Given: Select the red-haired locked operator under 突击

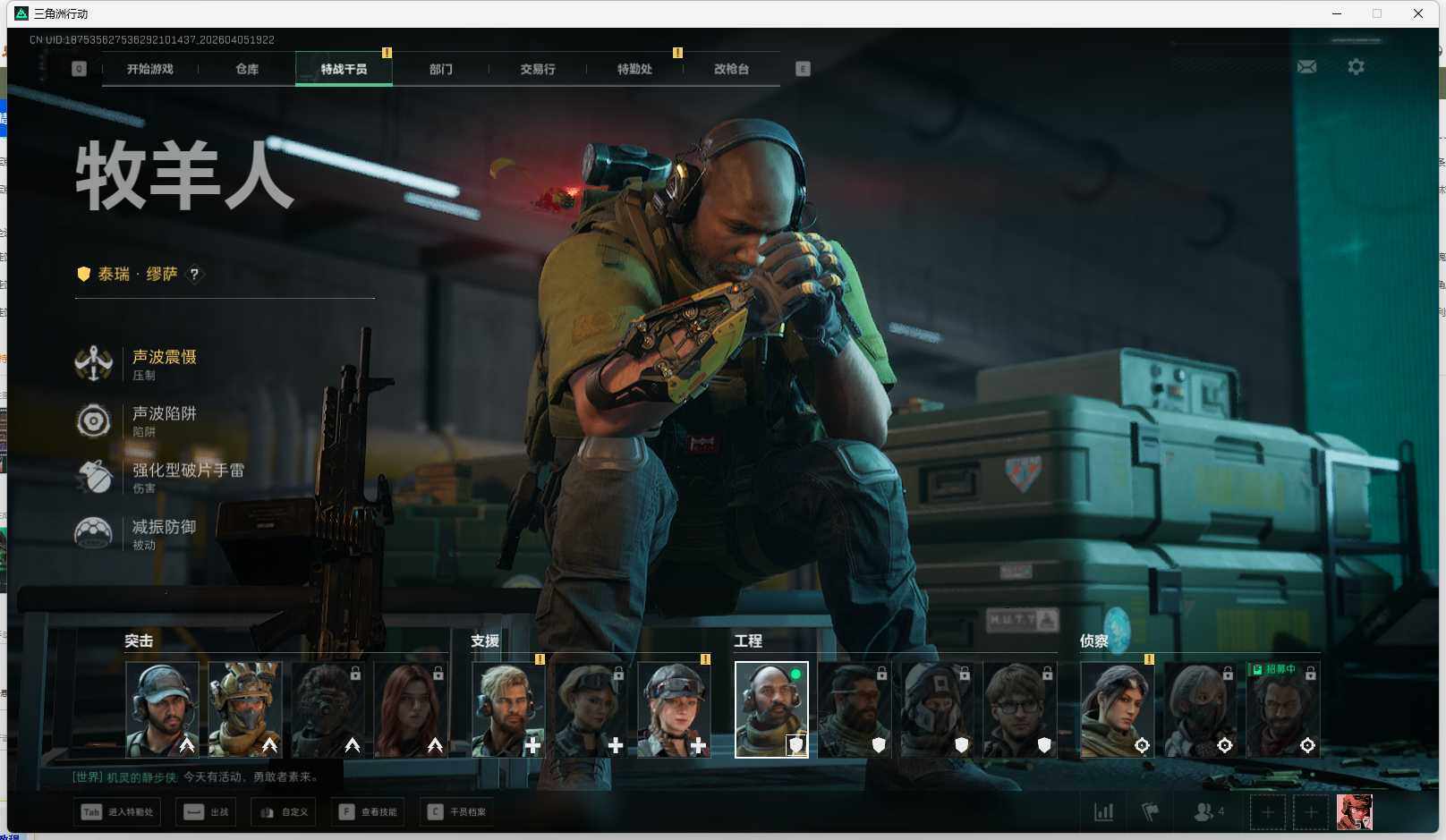Looking at the screenshot, I should click(411, 709).
